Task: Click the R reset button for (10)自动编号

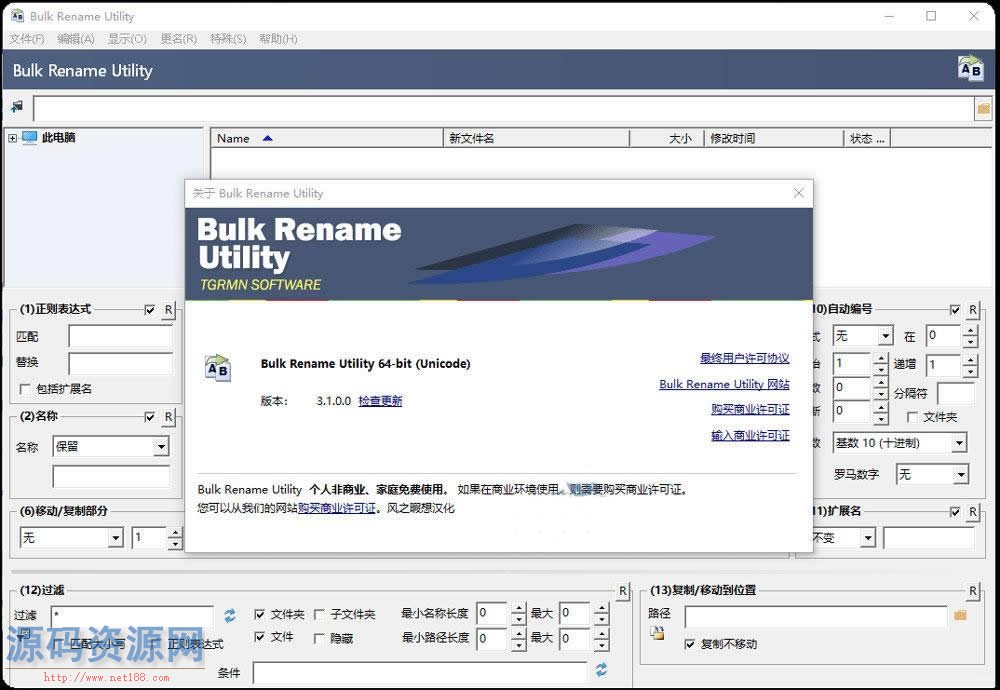Action: (x=973, y=310)
